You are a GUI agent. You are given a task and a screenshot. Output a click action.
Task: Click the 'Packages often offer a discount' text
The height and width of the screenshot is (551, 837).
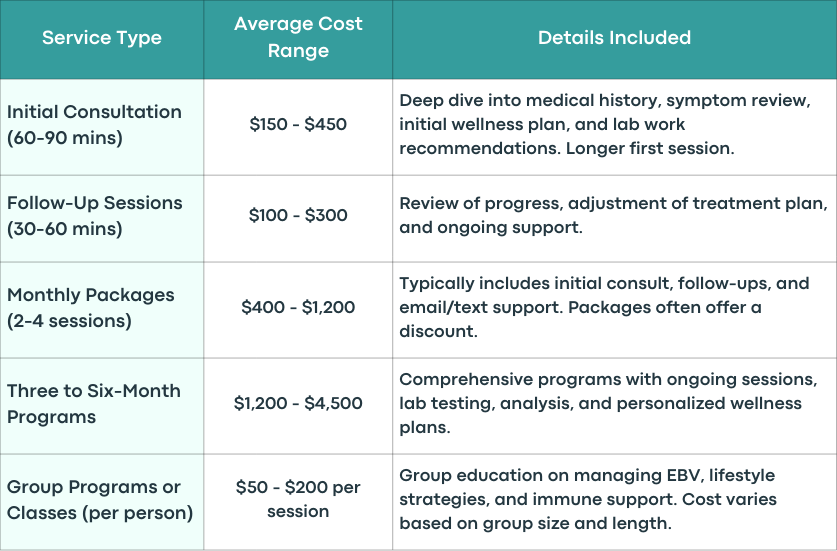(x=580, y=319)
